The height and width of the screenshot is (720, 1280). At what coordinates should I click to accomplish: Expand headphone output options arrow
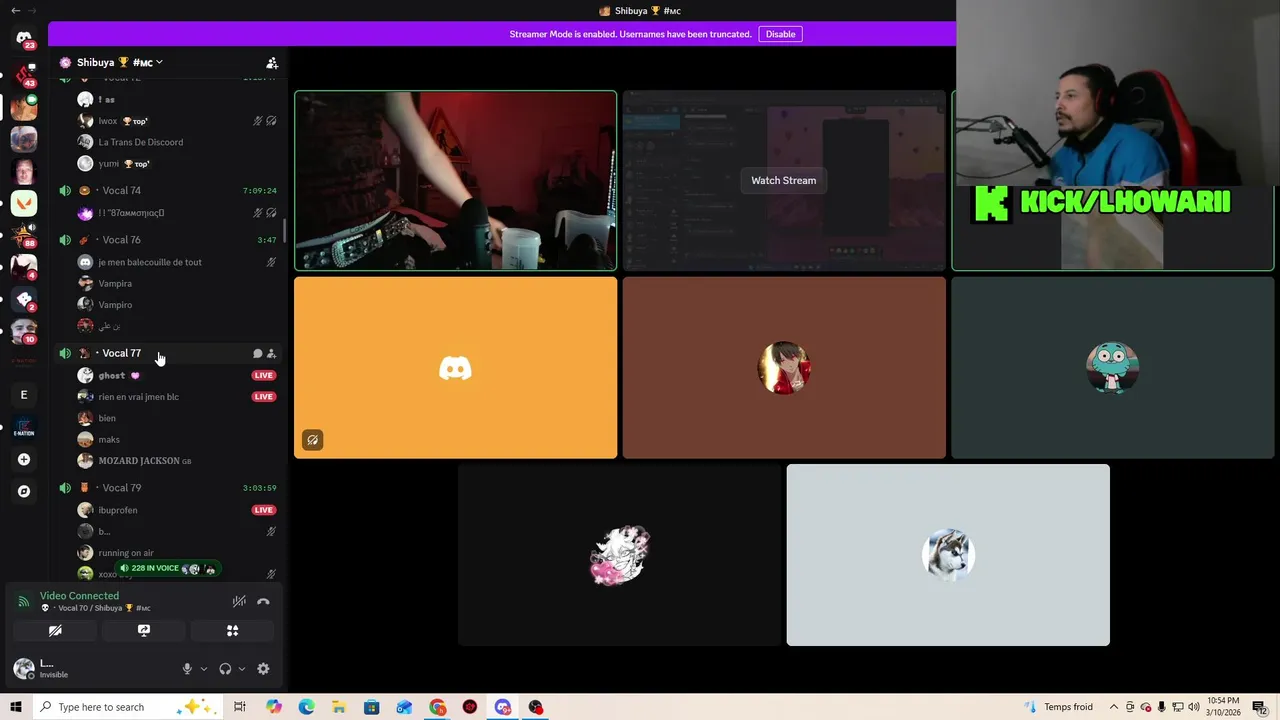pyautogui.click(x=242, y=669)
